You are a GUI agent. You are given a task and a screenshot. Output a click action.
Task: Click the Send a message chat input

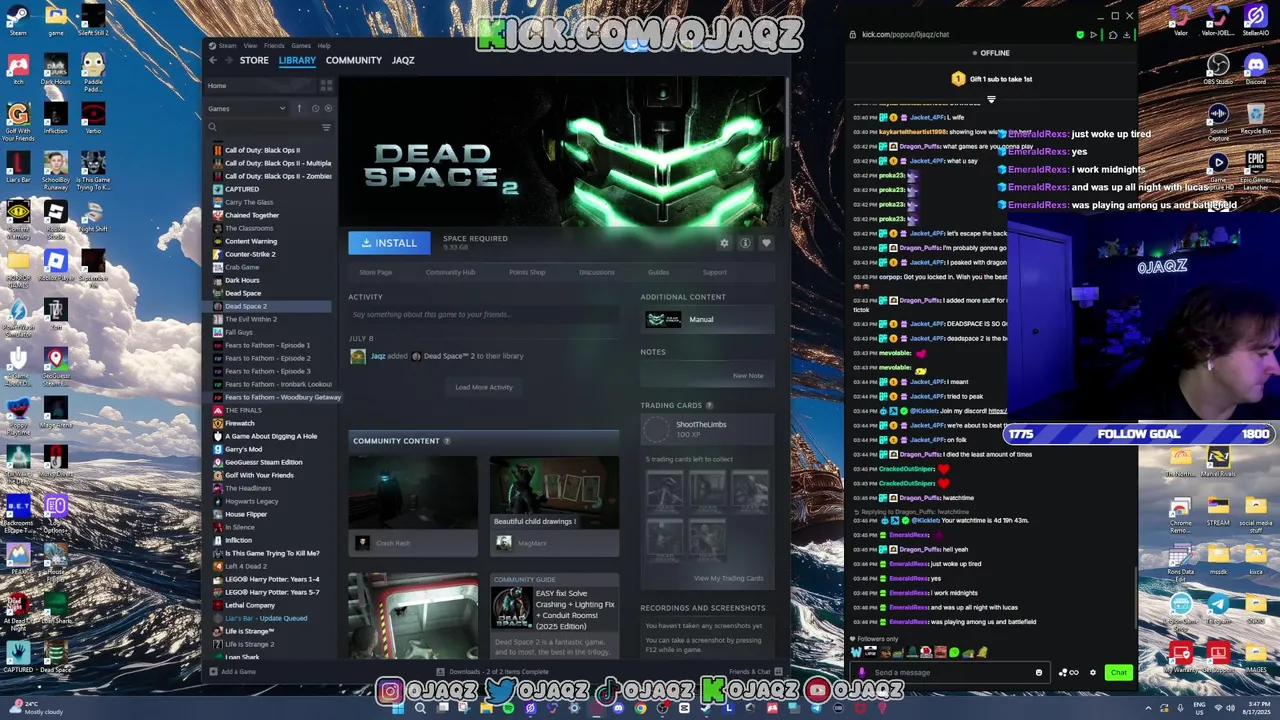click(x=950, y=672)
